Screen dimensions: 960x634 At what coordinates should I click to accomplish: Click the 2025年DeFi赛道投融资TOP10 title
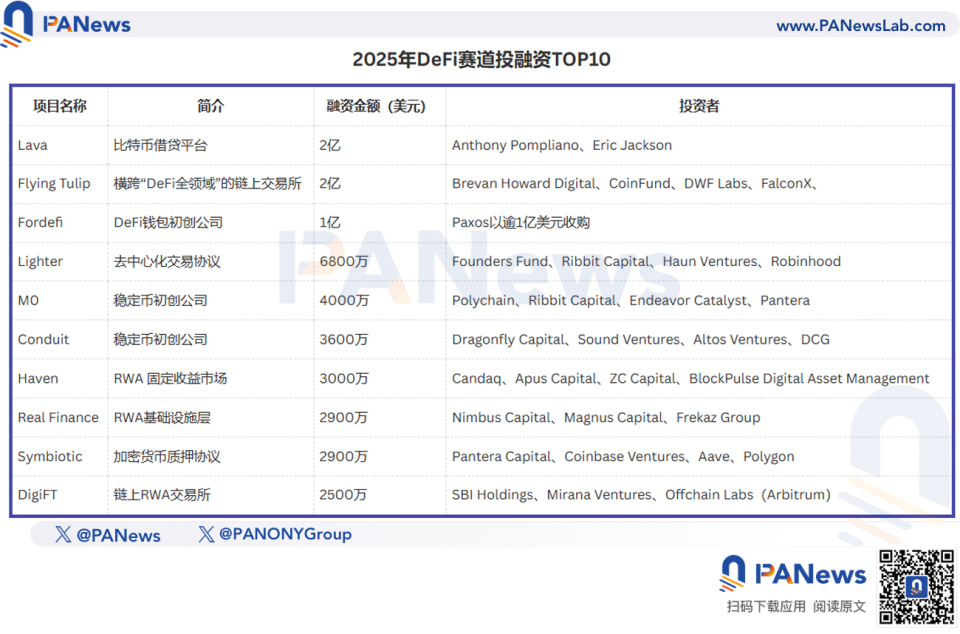[x=481, y=60]
